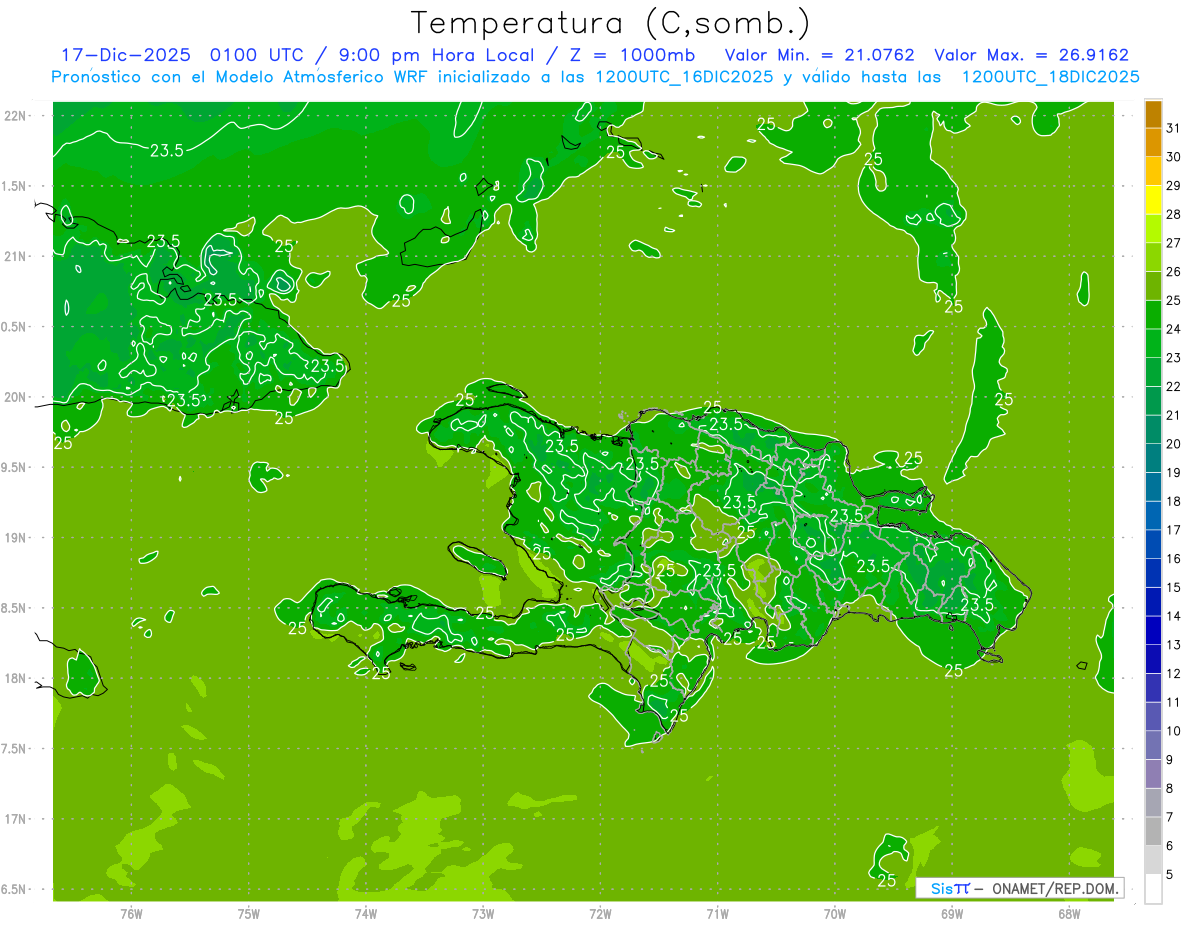Click the '26' label on the color scale
The height and width of the screenshot is (927, 1200).
pos(1174,271)
